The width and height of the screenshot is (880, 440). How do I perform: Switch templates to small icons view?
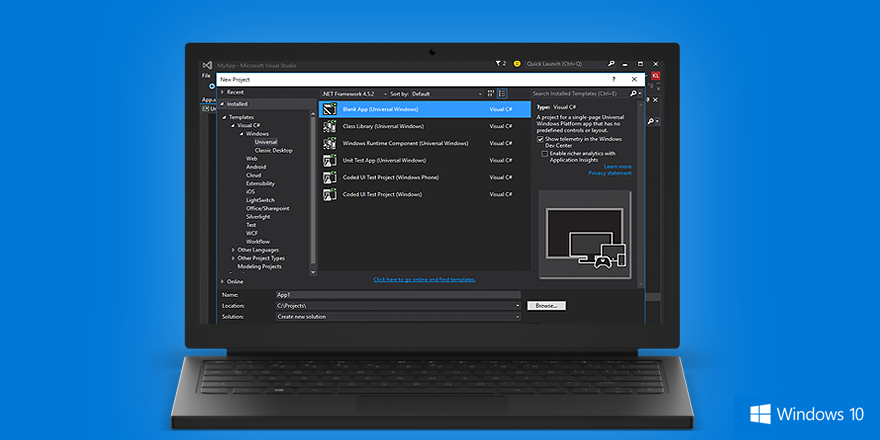click(x=491, y=94)
